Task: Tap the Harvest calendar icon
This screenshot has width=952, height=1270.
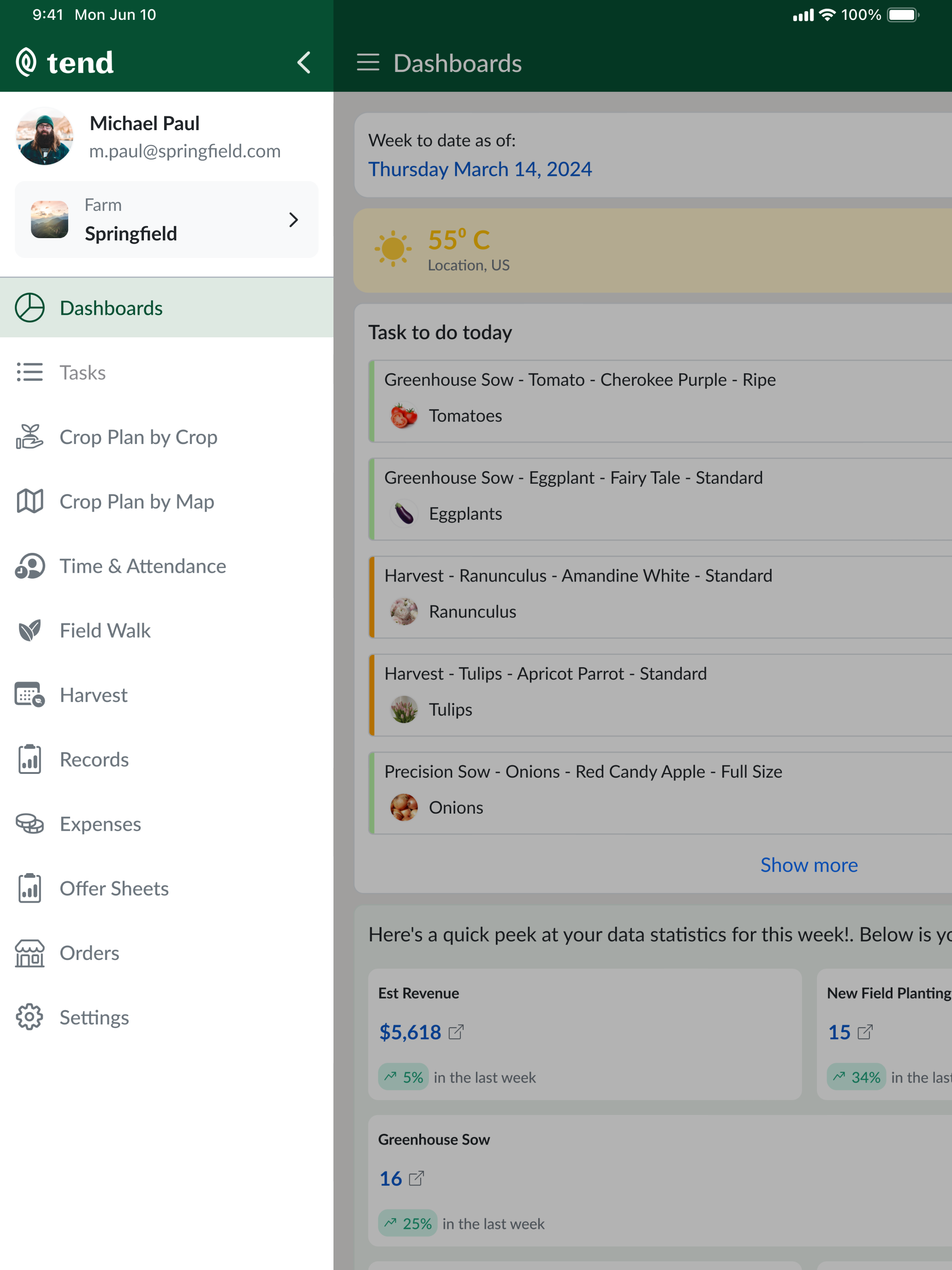Action: tap(30, 695)
